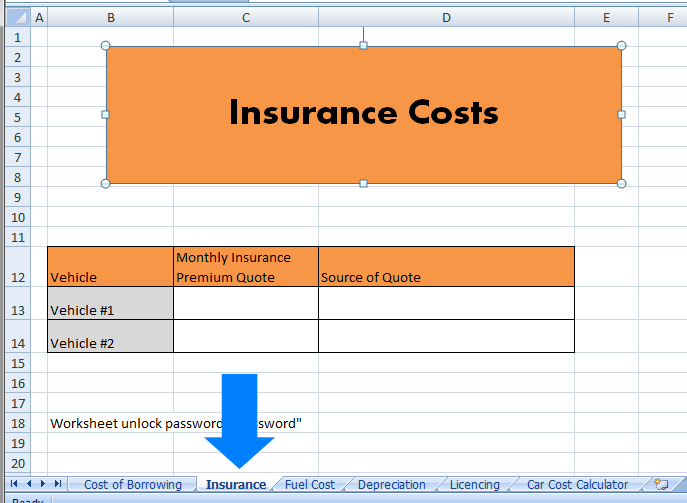Select column E header
The image size is (687, 503).
click(606, 18)
